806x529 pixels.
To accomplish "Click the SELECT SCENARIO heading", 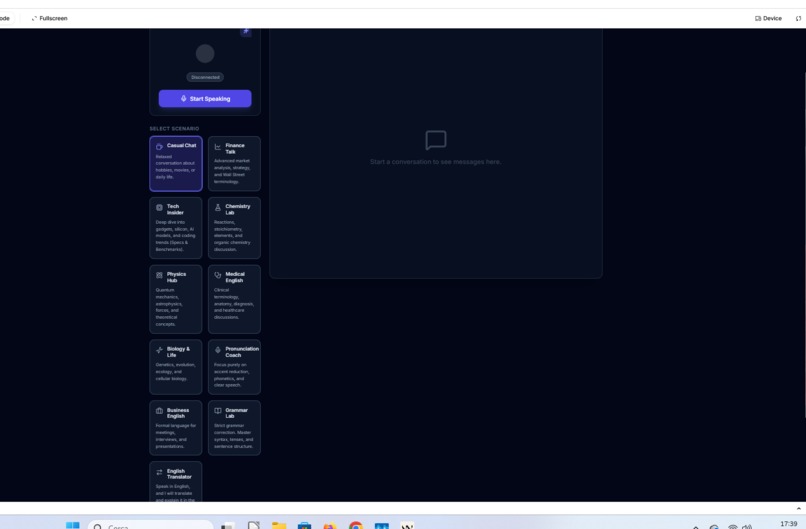I will [x=174, y=129].
